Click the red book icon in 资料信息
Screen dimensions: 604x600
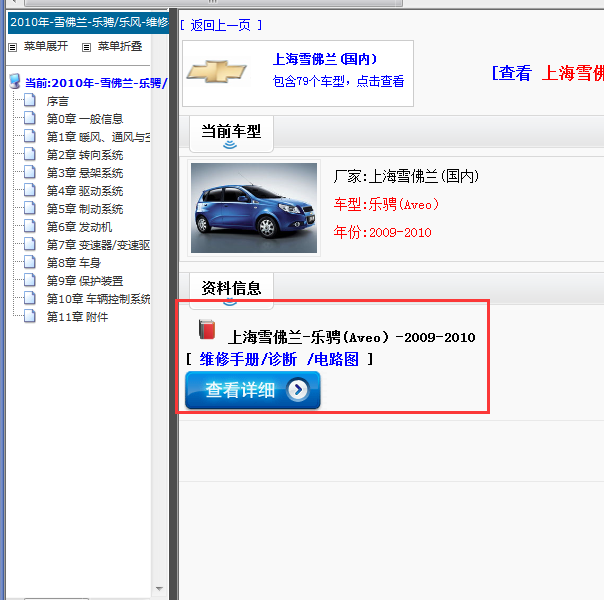207,329
